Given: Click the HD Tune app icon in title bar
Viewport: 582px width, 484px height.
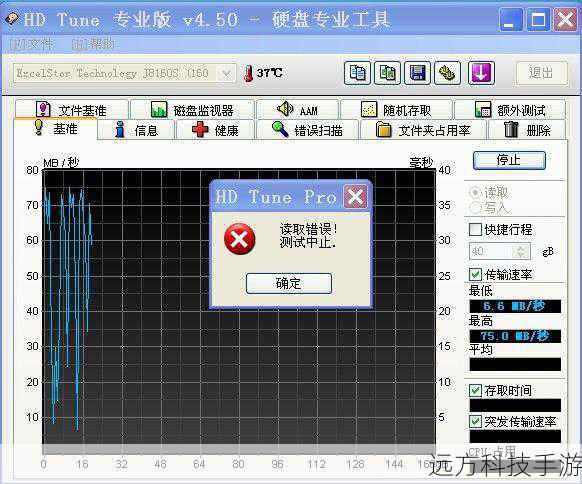Looking at the screenshot, I should point(12,18).
